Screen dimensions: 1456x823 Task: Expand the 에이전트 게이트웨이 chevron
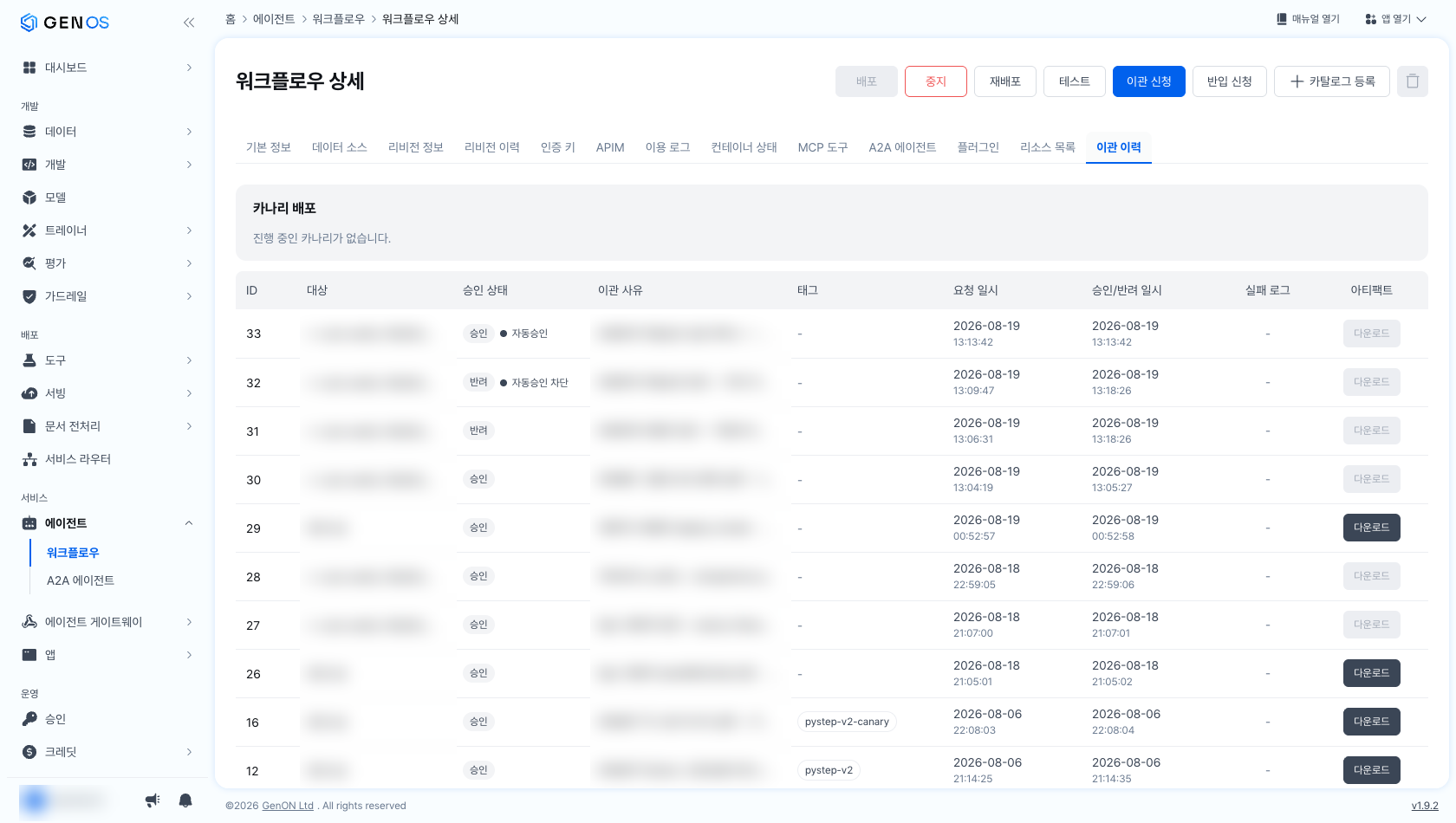tap(189, 622)
